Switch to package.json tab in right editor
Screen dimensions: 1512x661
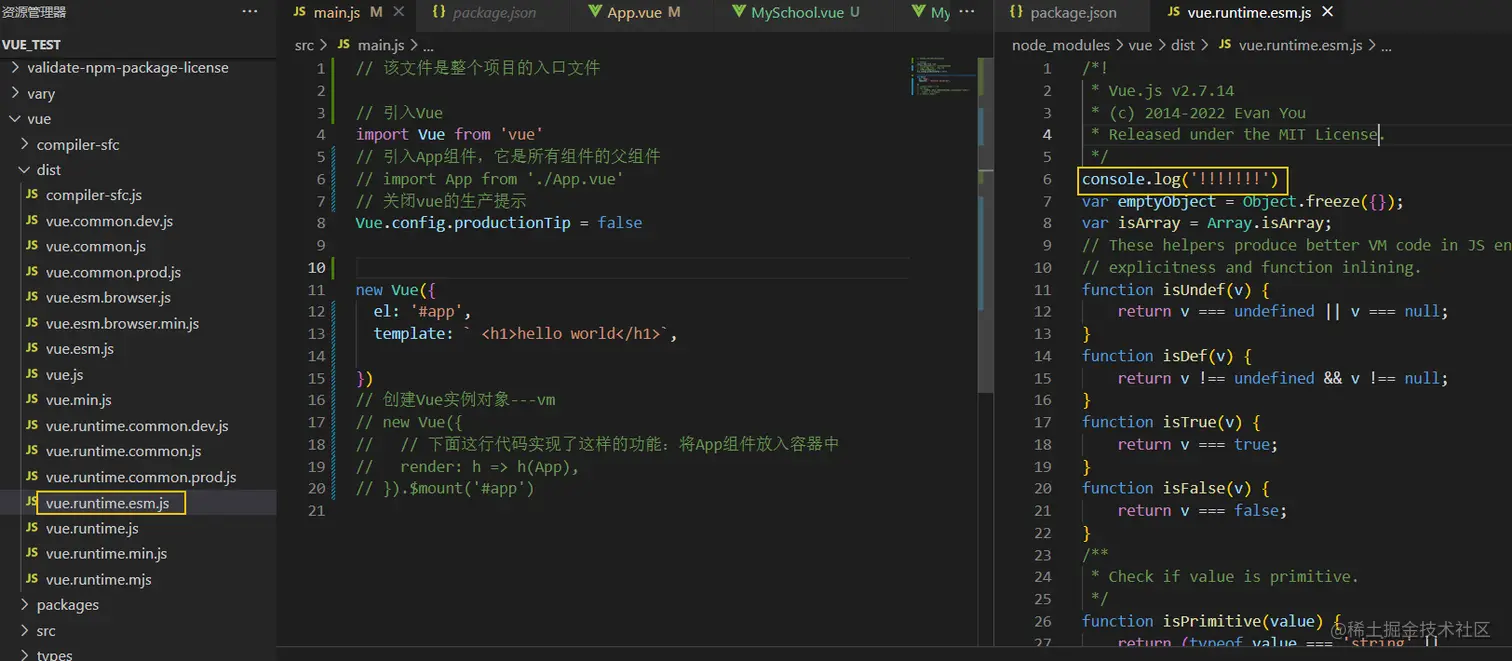[1074, 12]
